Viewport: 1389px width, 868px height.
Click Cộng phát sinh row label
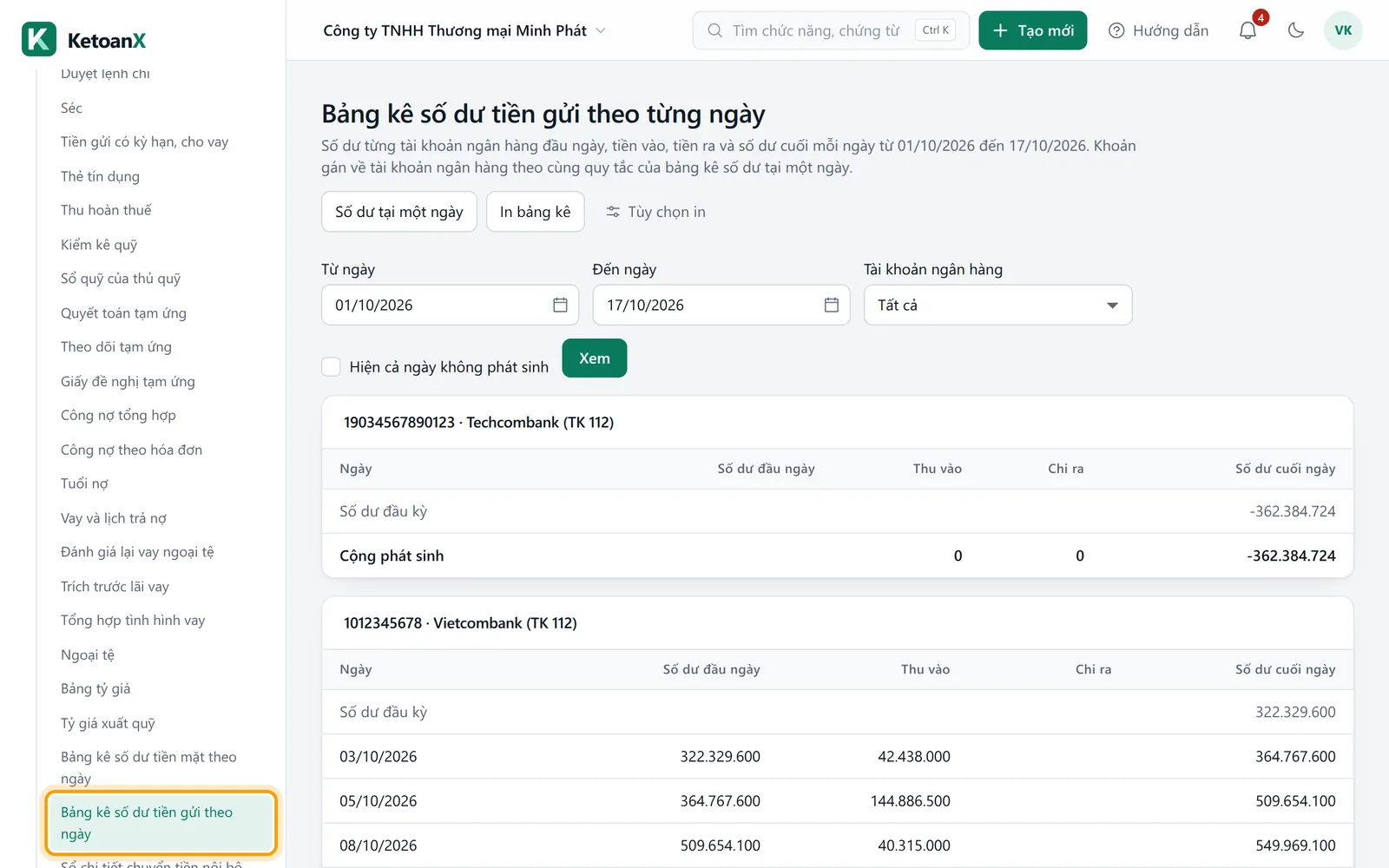[x=392, y=556]
